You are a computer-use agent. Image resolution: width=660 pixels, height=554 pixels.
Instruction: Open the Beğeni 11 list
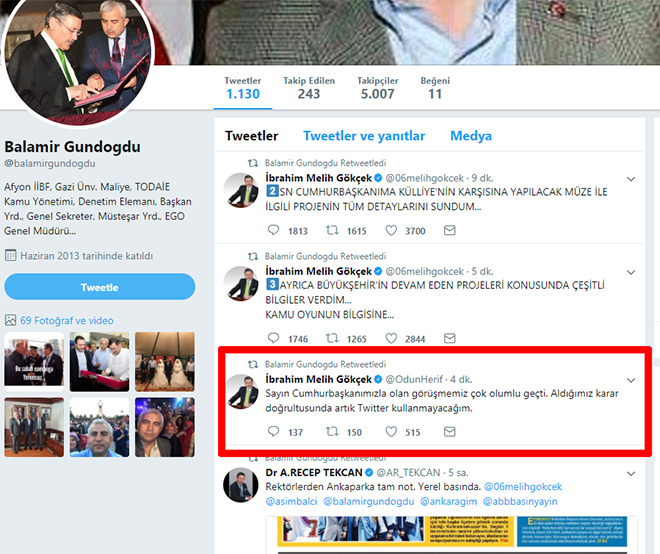[435, 88]
